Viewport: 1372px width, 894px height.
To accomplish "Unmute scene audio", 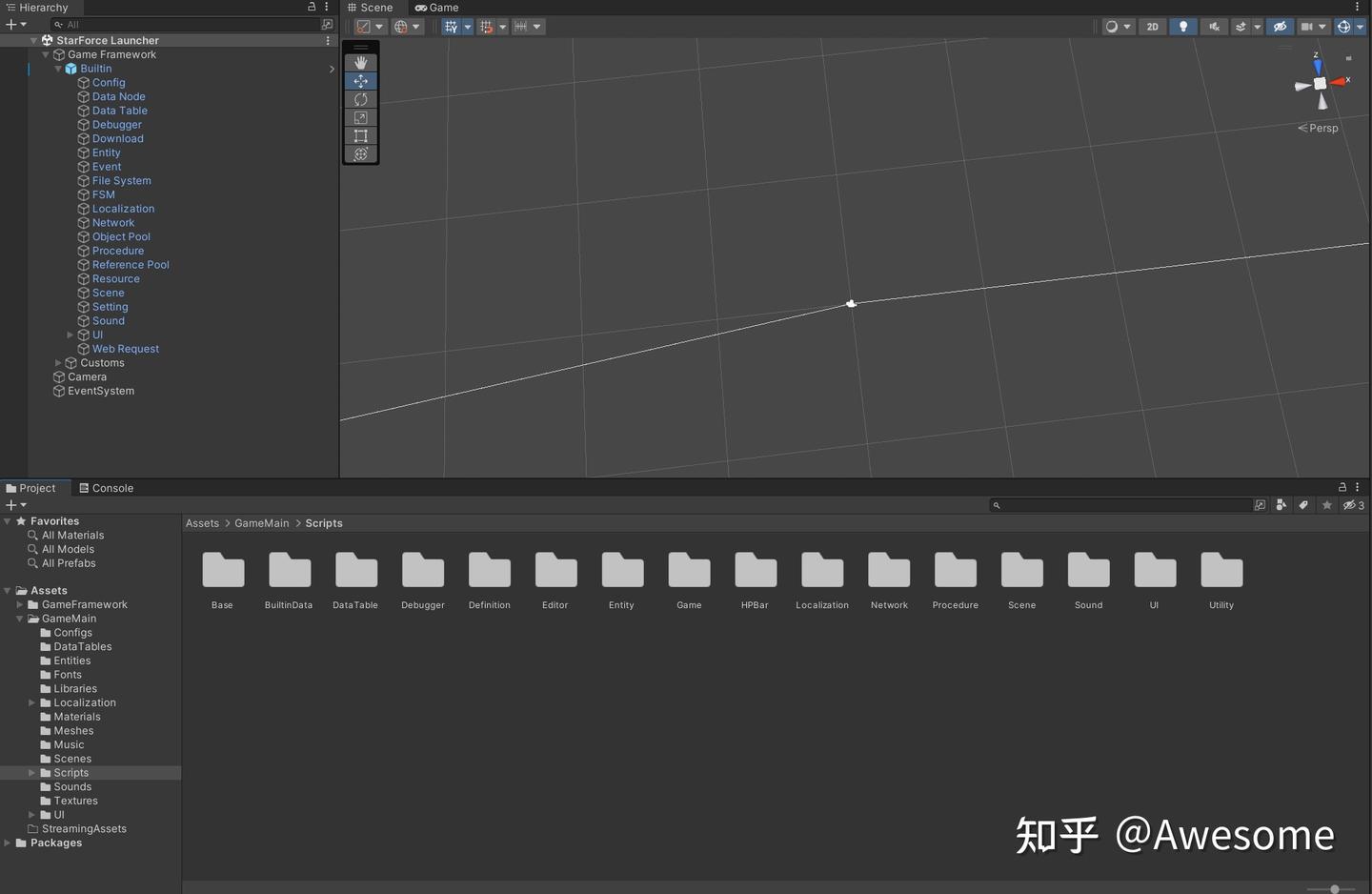I will pyautogui.click(x=1214, y=26).
